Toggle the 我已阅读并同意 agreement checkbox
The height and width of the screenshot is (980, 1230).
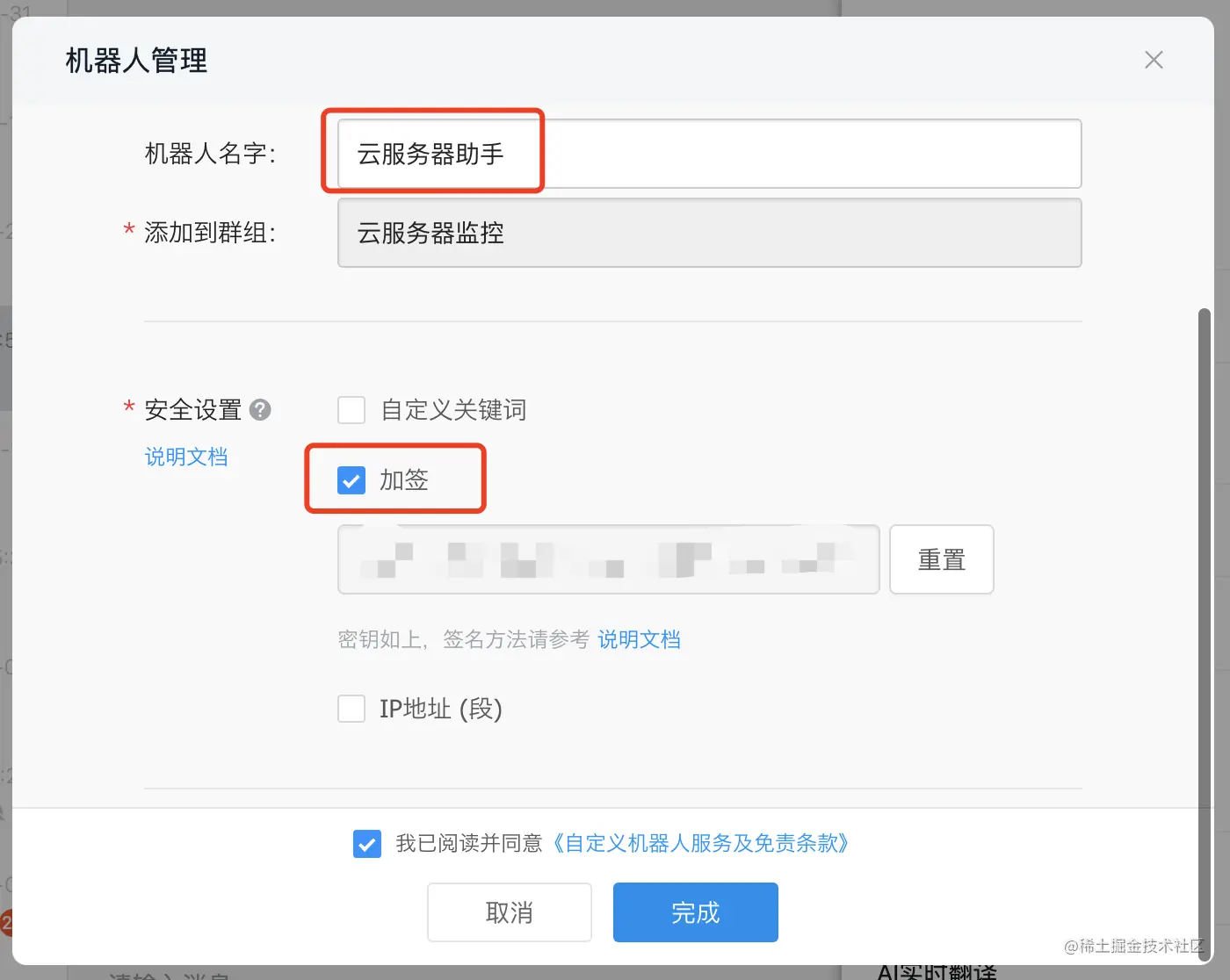pyautogui.click(x=367, y=844)
